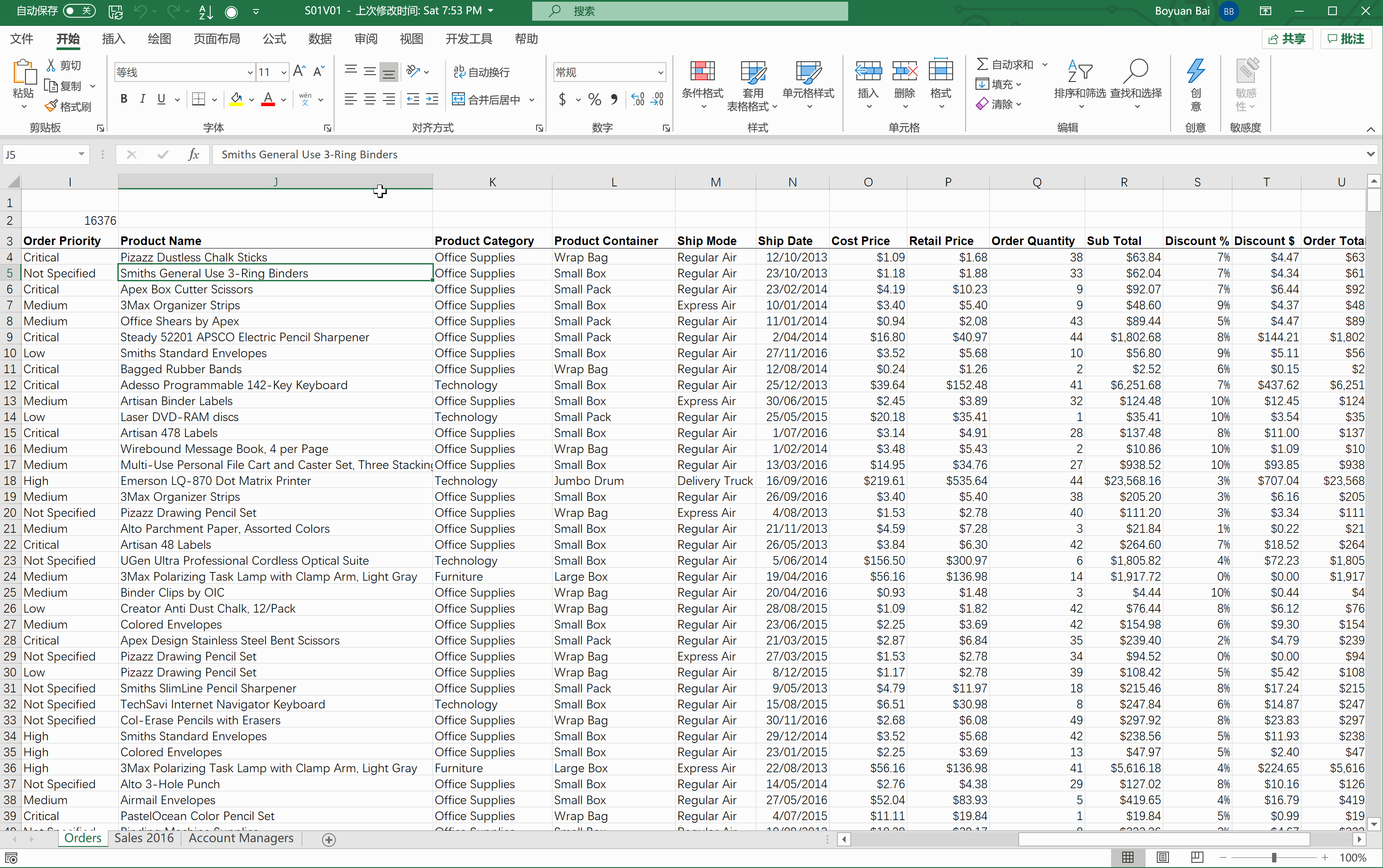Toggle Underline formatting
Viewport: 1383px width, 868px height.
click(x=161, y=99)
